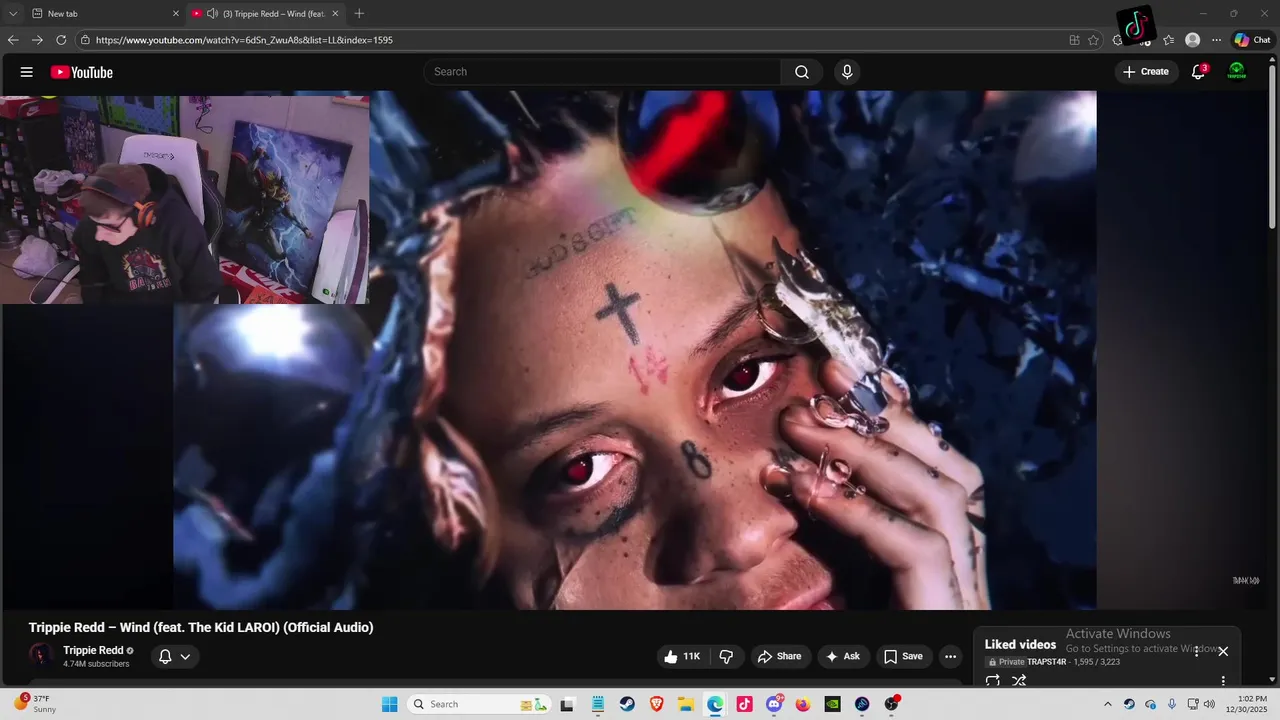Toggle shuffle in Liked videos playlist
The image size is (1280, 720).
(x=1019, y=681)
